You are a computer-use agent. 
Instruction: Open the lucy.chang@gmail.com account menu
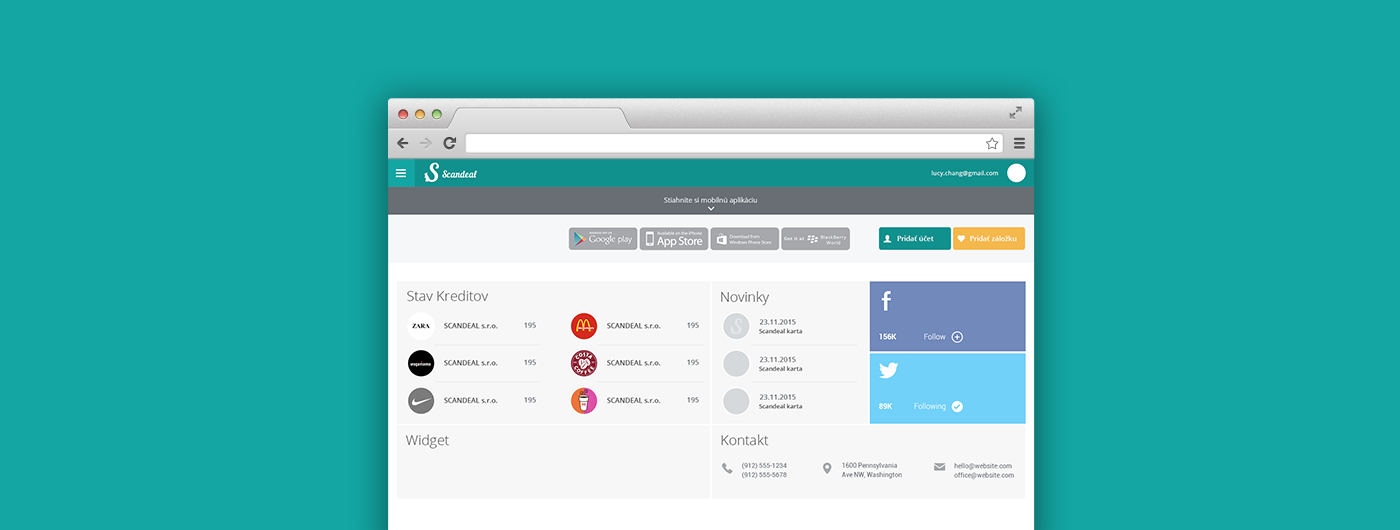[x=964, y=173]
